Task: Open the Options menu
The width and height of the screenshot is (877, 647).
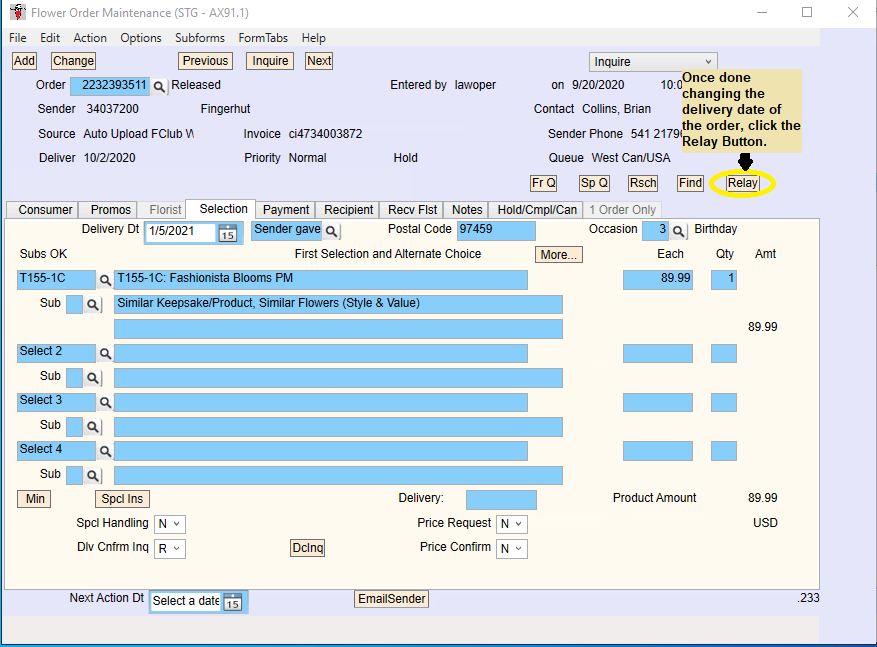Action: point(141,38)
